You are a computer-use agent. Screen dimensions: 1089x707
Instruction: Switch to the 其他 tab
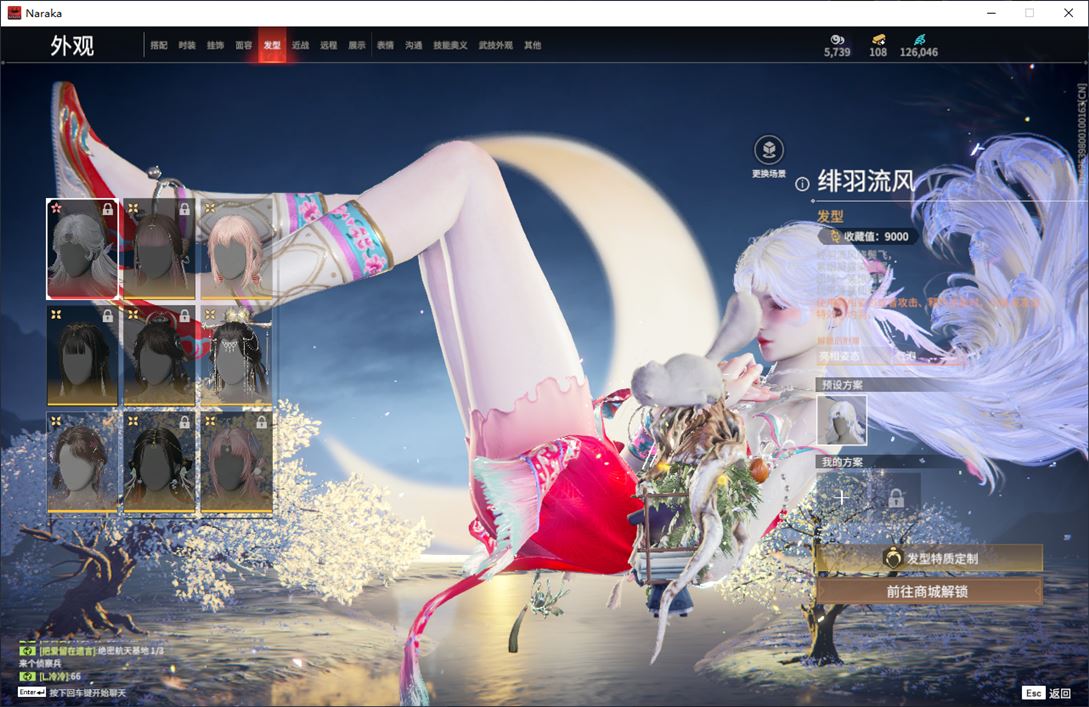pyautogui.click(x=533, y=45)
